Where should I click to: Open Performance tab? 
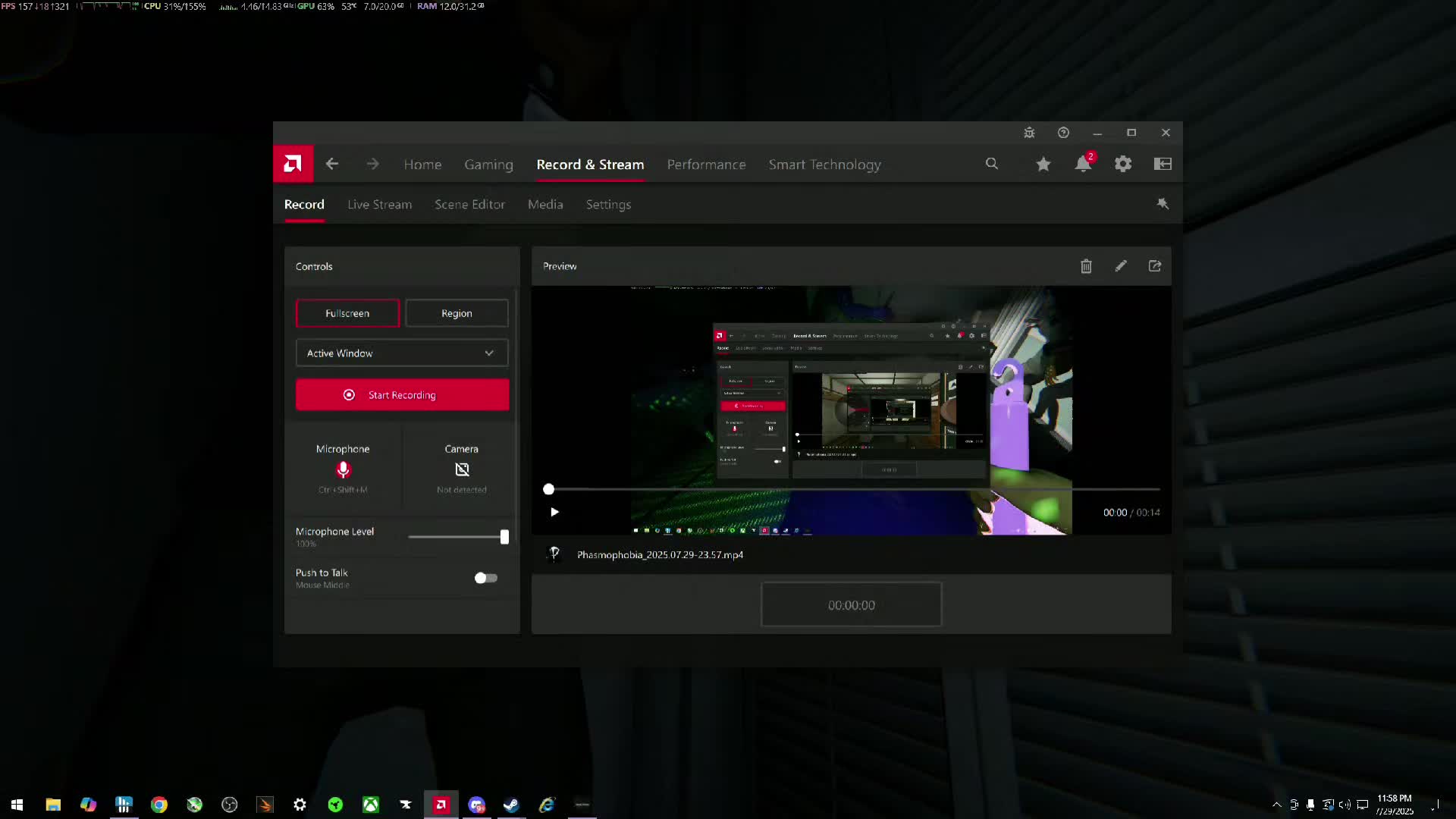tap(706, 165)
